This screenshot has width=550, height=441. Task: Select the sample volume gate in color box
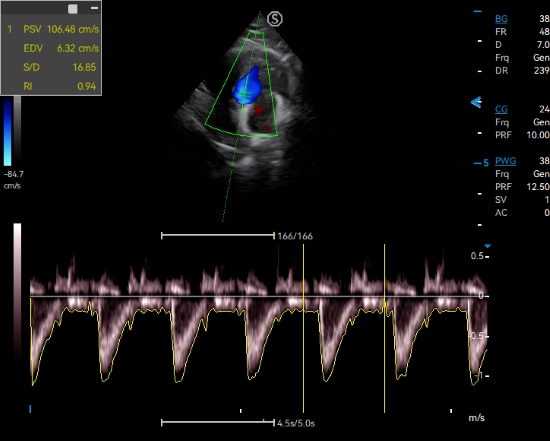[246, 94]
